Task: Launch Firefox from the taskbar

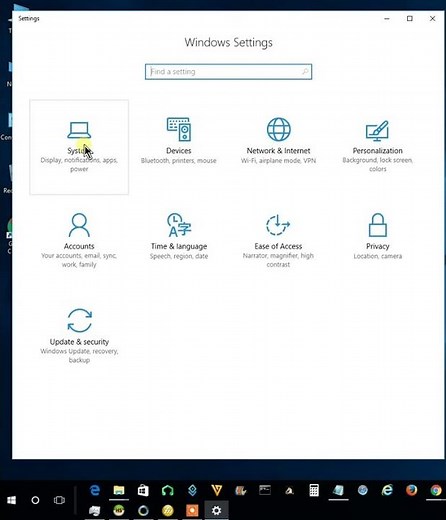Action: click(x=412, y=490)
